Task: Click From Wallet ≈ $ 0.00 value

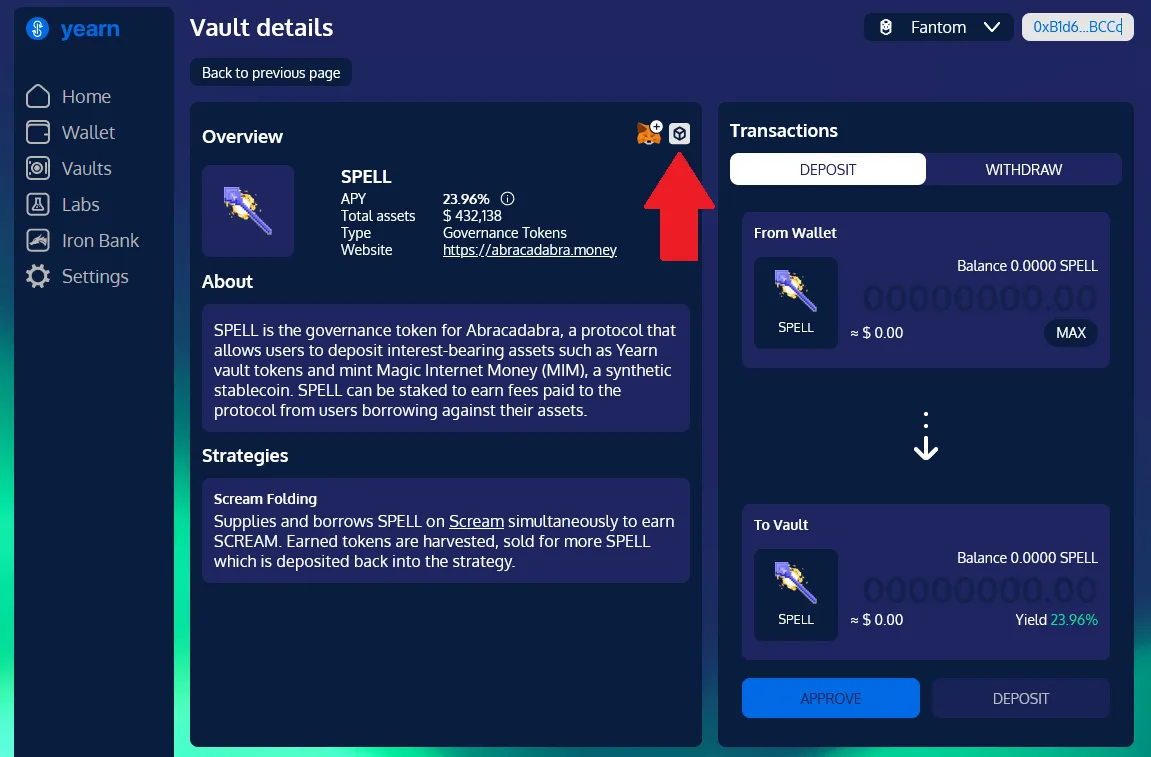Action: [877, 333]
